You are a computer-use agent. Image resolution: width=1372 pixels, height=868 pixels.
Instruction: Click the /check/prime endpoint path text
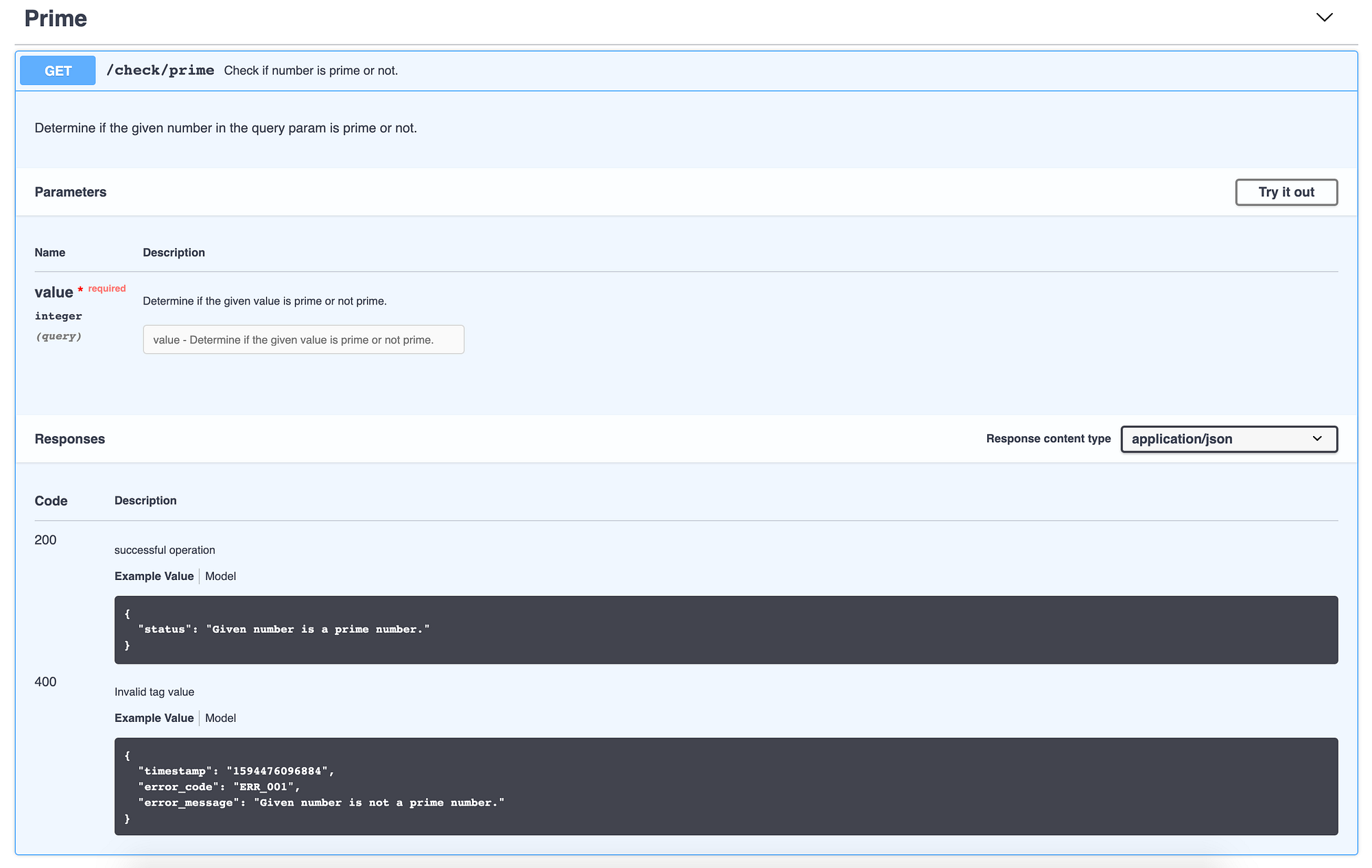tap(161, 69)
